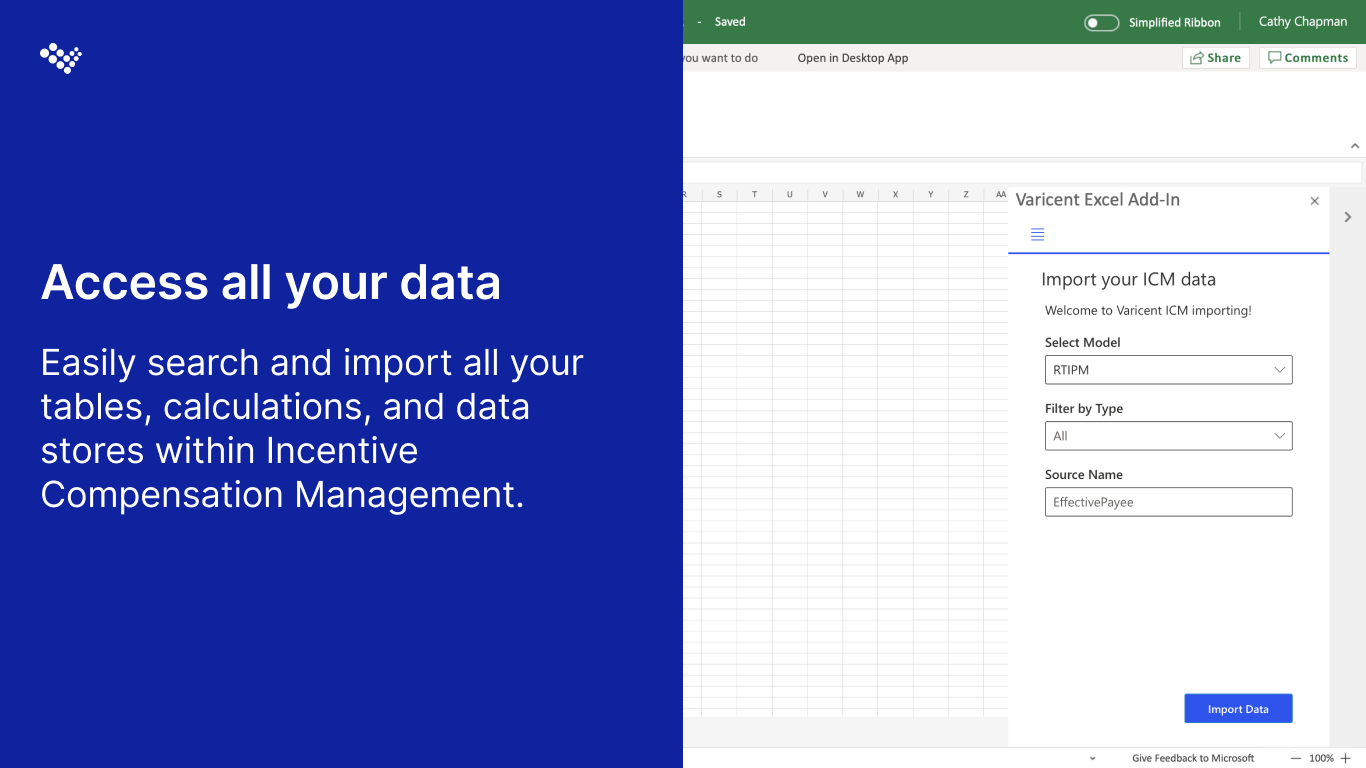Click the Select Model label
The width and height of the screenshot is (1366, 768).
tap(1082, 342)
